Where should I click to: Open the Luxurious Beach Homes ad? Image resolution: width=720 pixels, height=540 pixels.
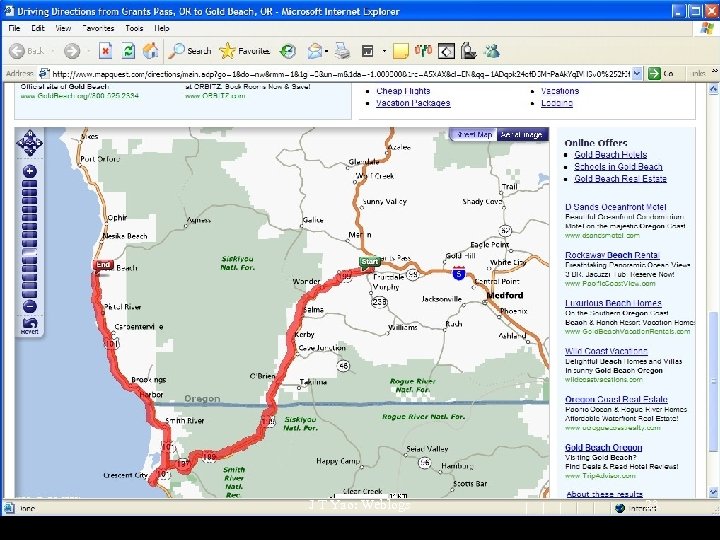613,303
